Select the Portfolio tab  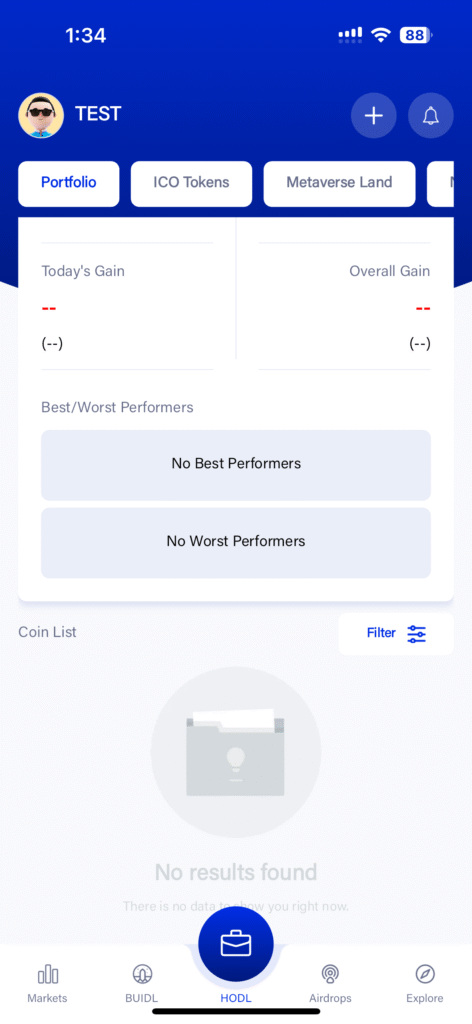(69, 184)
